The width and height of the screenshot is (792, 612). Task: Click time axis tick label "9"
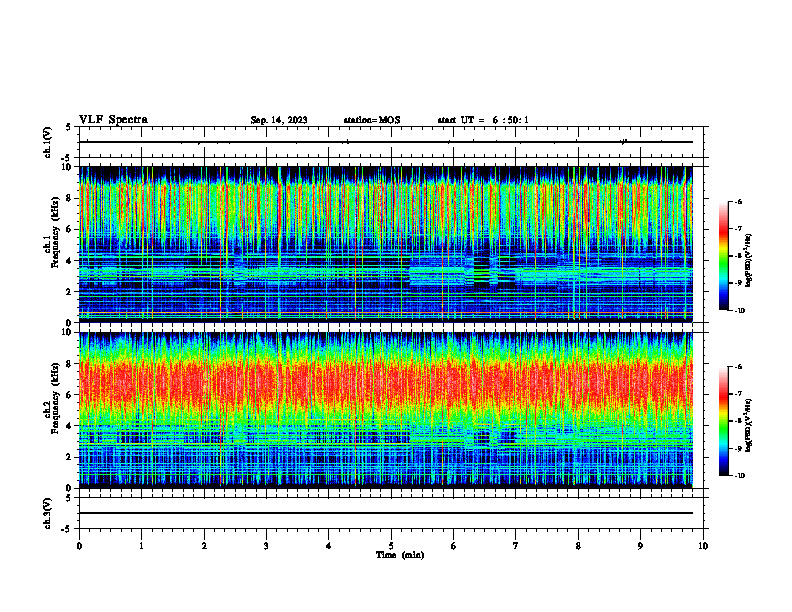(x=640, y=546)
